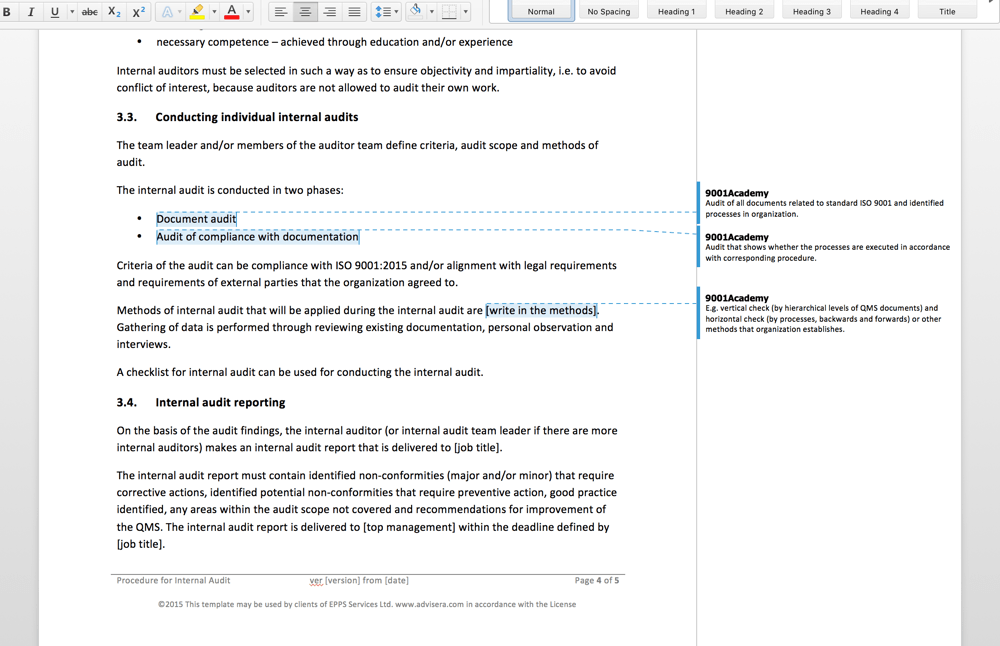Open text effects button
Screen dimensions: 1000x646
click(x=167, y=11)
